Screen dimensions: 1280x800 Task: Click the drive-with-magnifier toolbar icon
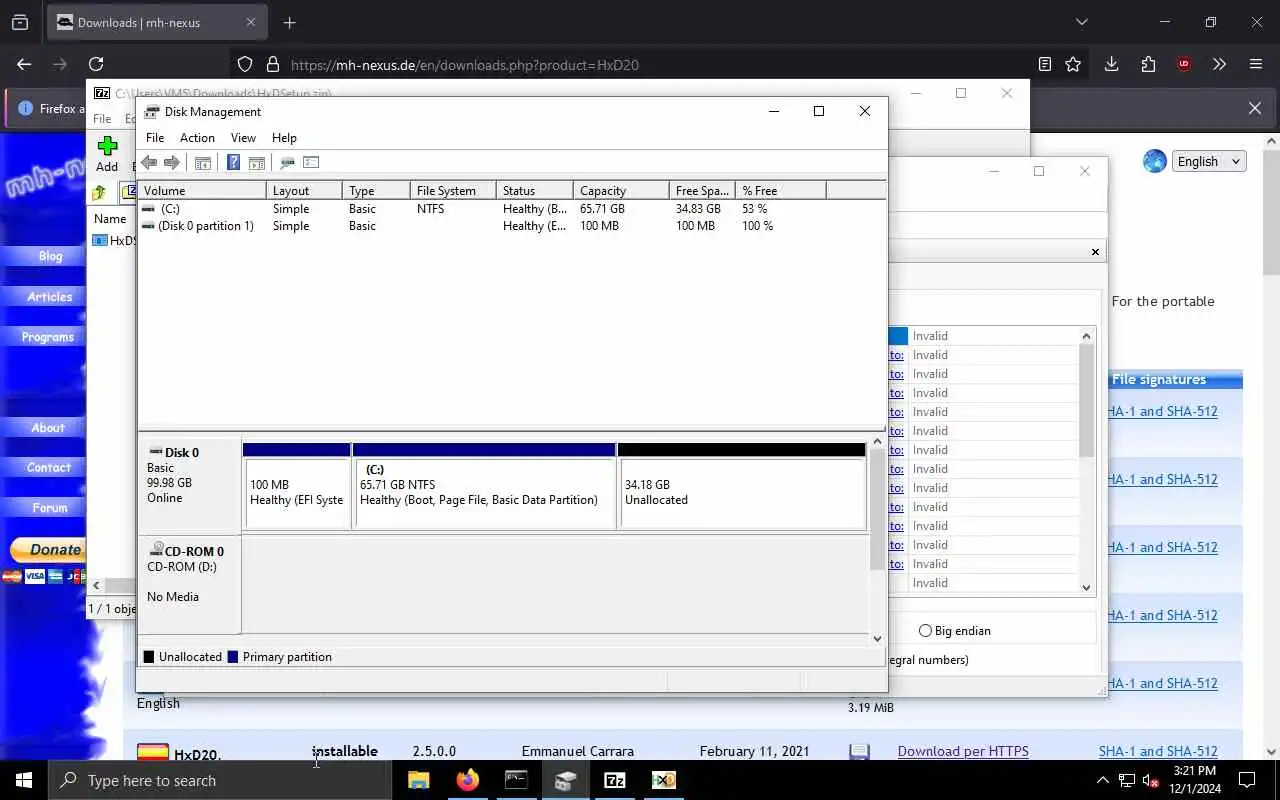288,163
